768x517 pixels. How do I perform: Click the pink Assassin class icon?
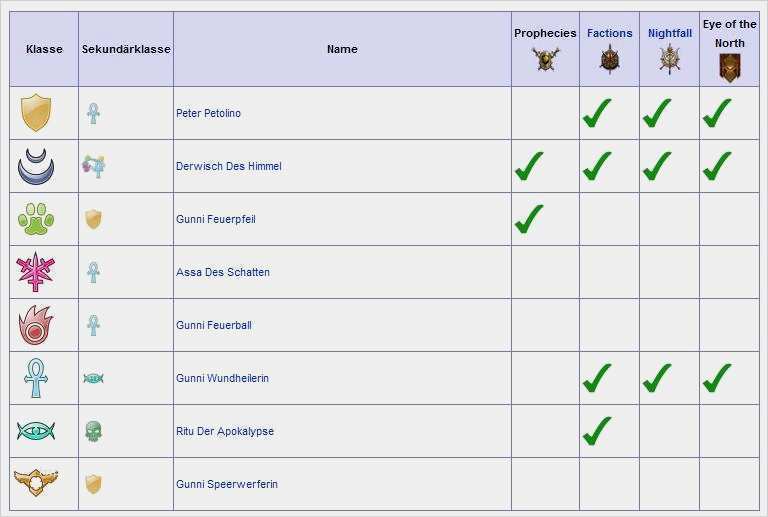pyautogui.click(x=36, y=272)
